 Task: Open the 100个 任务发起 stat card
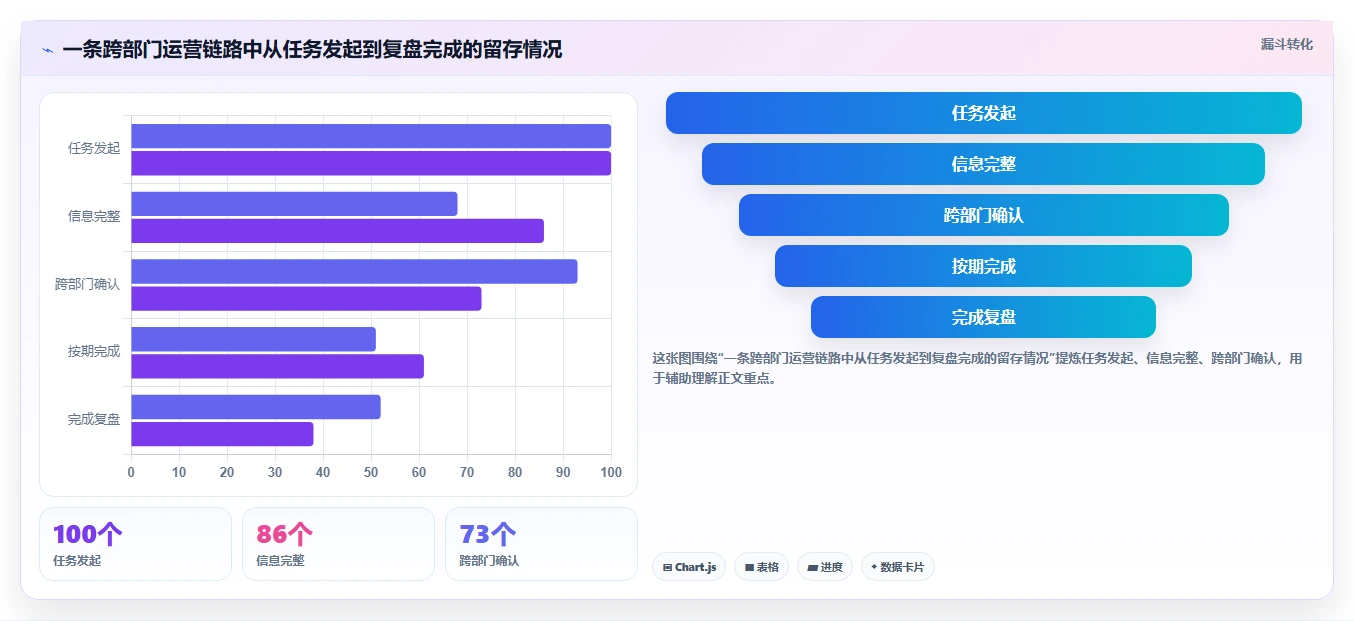pos(135,544)
